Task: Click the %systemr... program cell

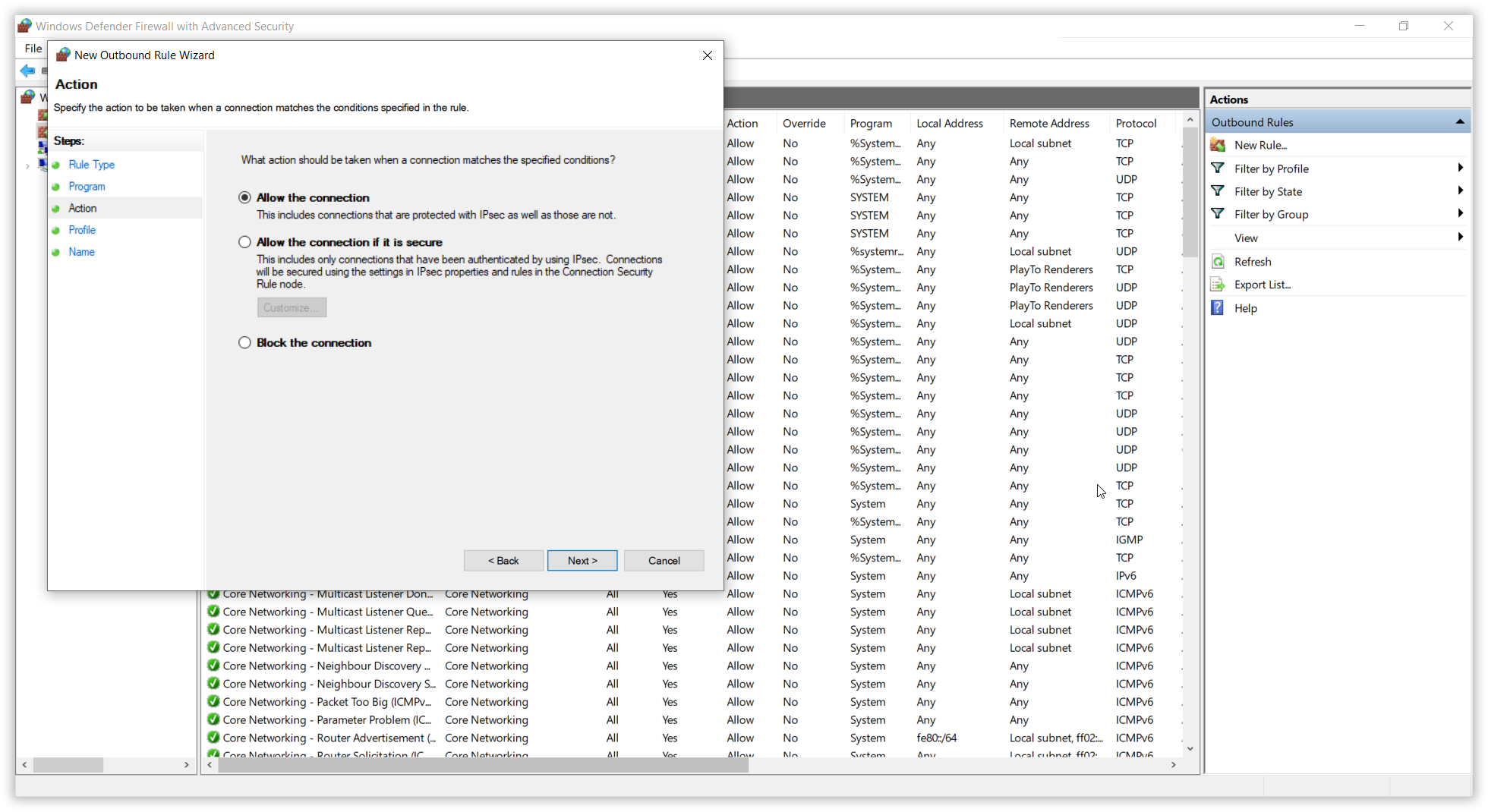Action: 877,251
